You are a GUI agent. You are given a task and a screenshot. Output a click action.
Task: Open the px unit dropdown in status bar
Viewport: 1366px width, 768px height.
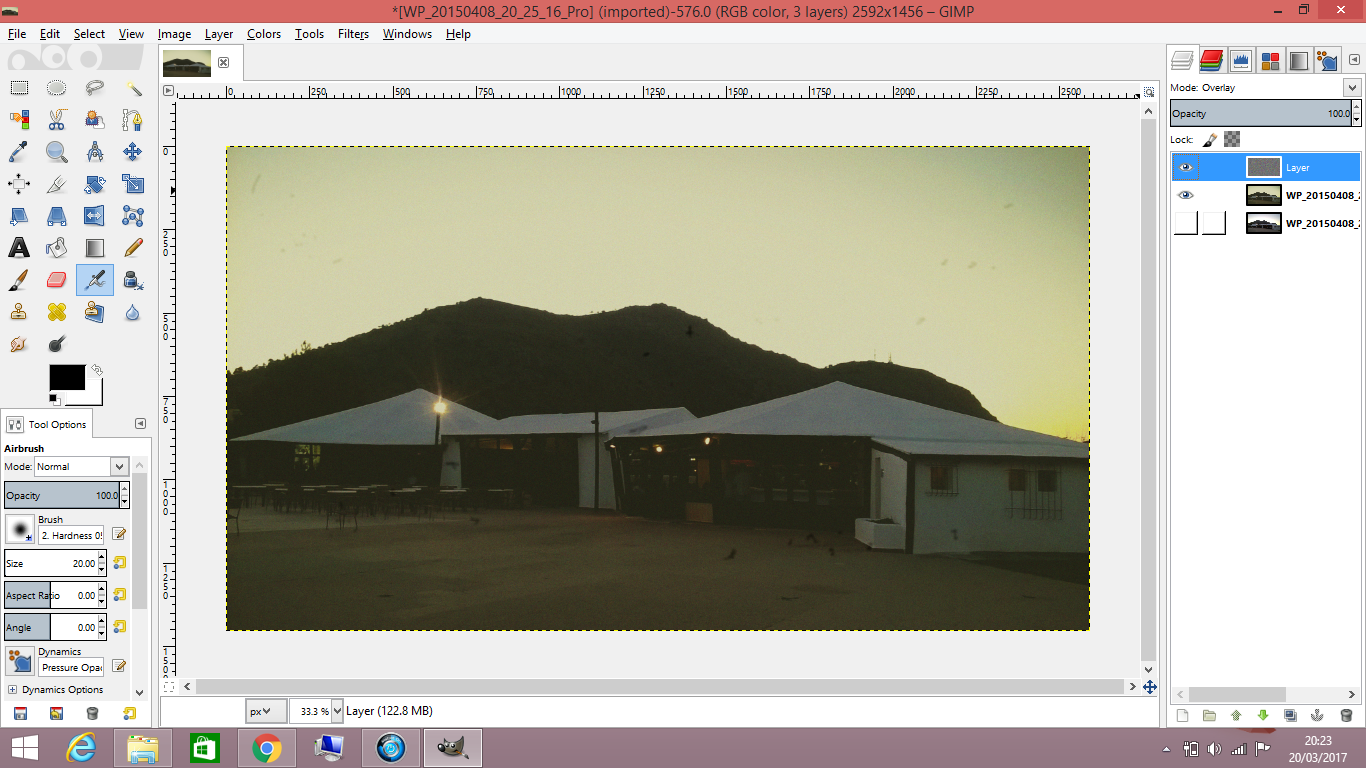coord(266,711)
